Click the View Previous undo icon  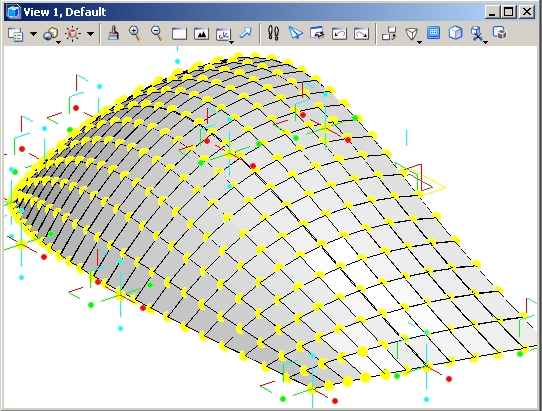339,34
